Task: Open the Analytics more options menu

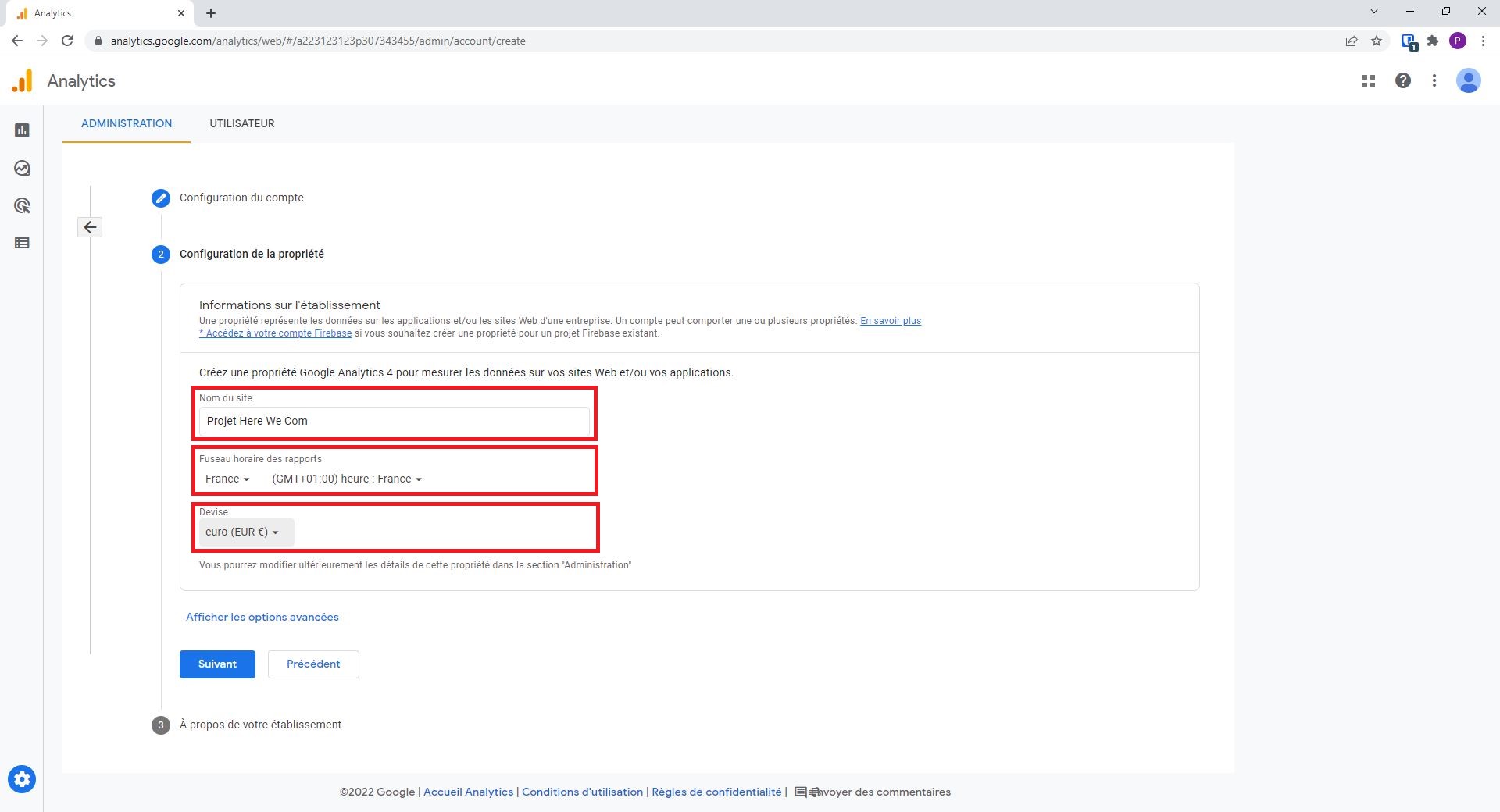Action: coord(1434,80)
